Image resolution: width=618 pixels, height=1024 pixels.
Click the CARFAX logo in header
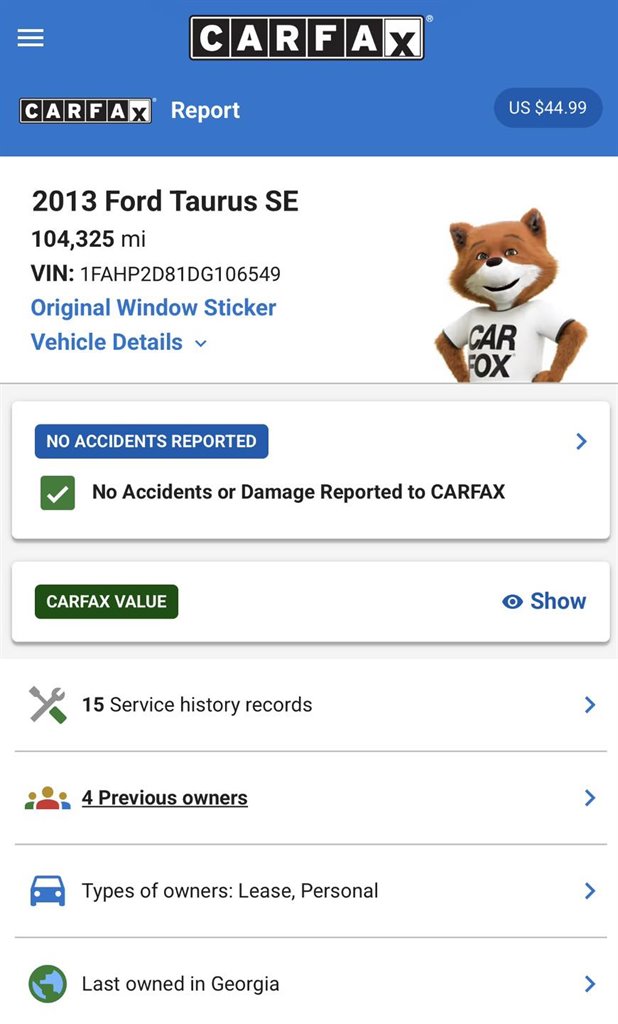pos(307,38)
